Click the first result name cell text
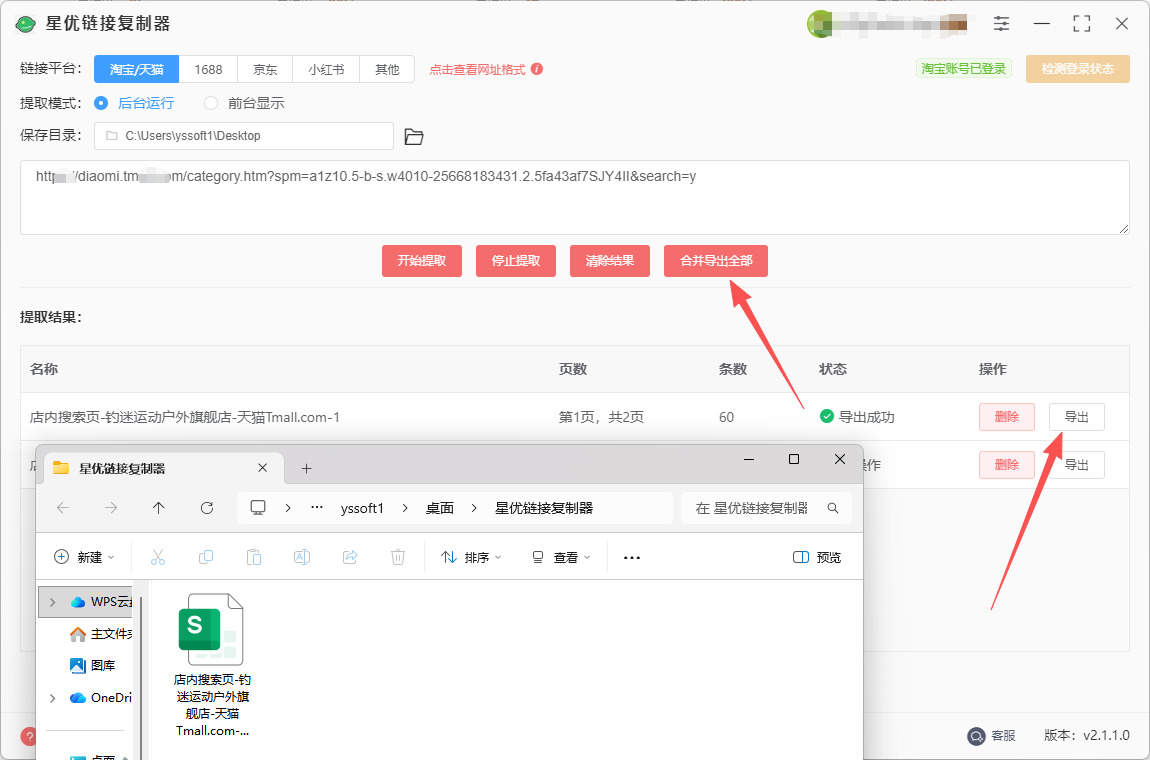This screenshot has height=760, width=1150. 185,417
